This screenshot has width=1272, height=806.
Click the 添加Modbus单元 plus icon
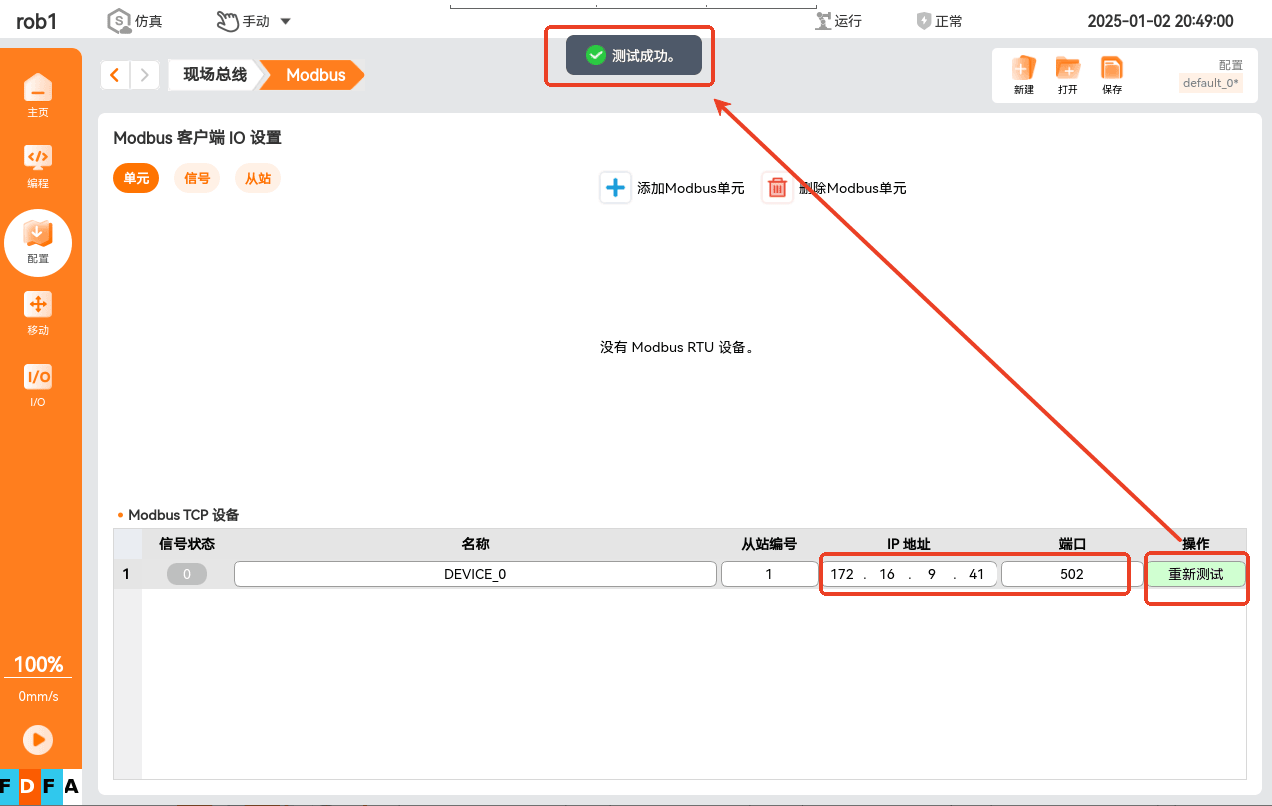616,187
